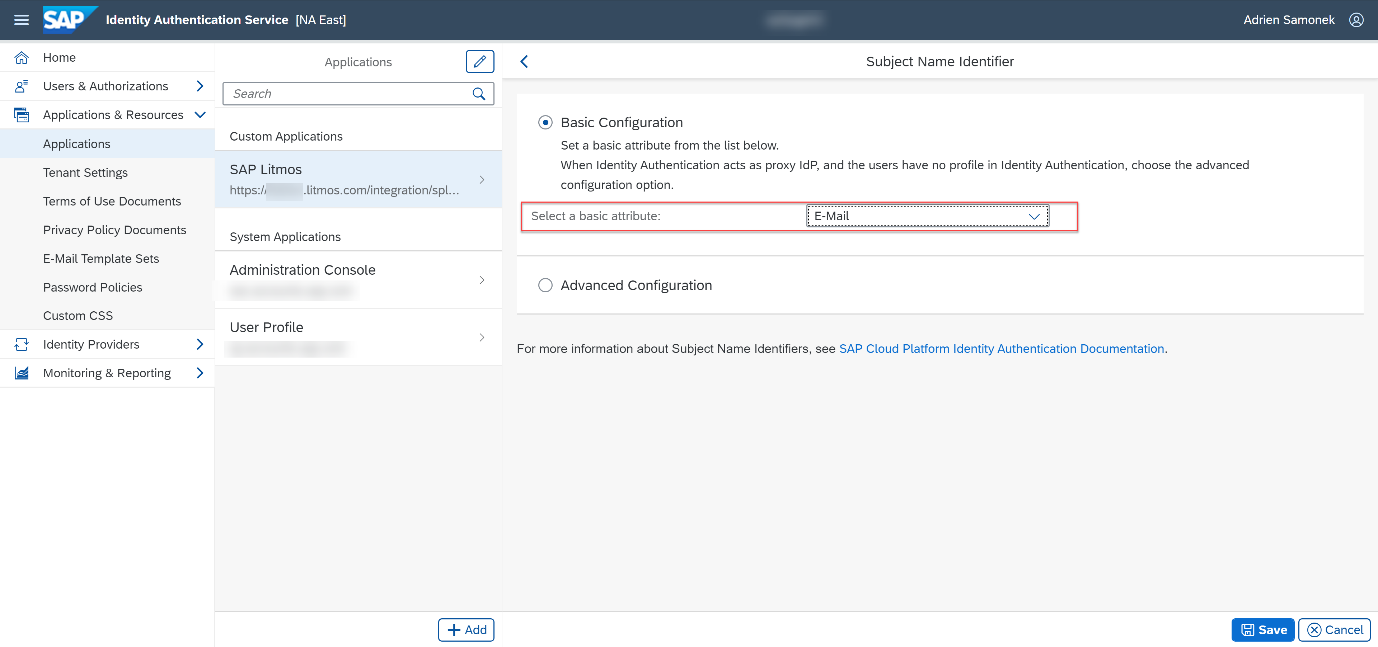The height and width of the screenshot is (647, 1378).
Task: Click the Custom Applications heading
Action: [286, 136]
